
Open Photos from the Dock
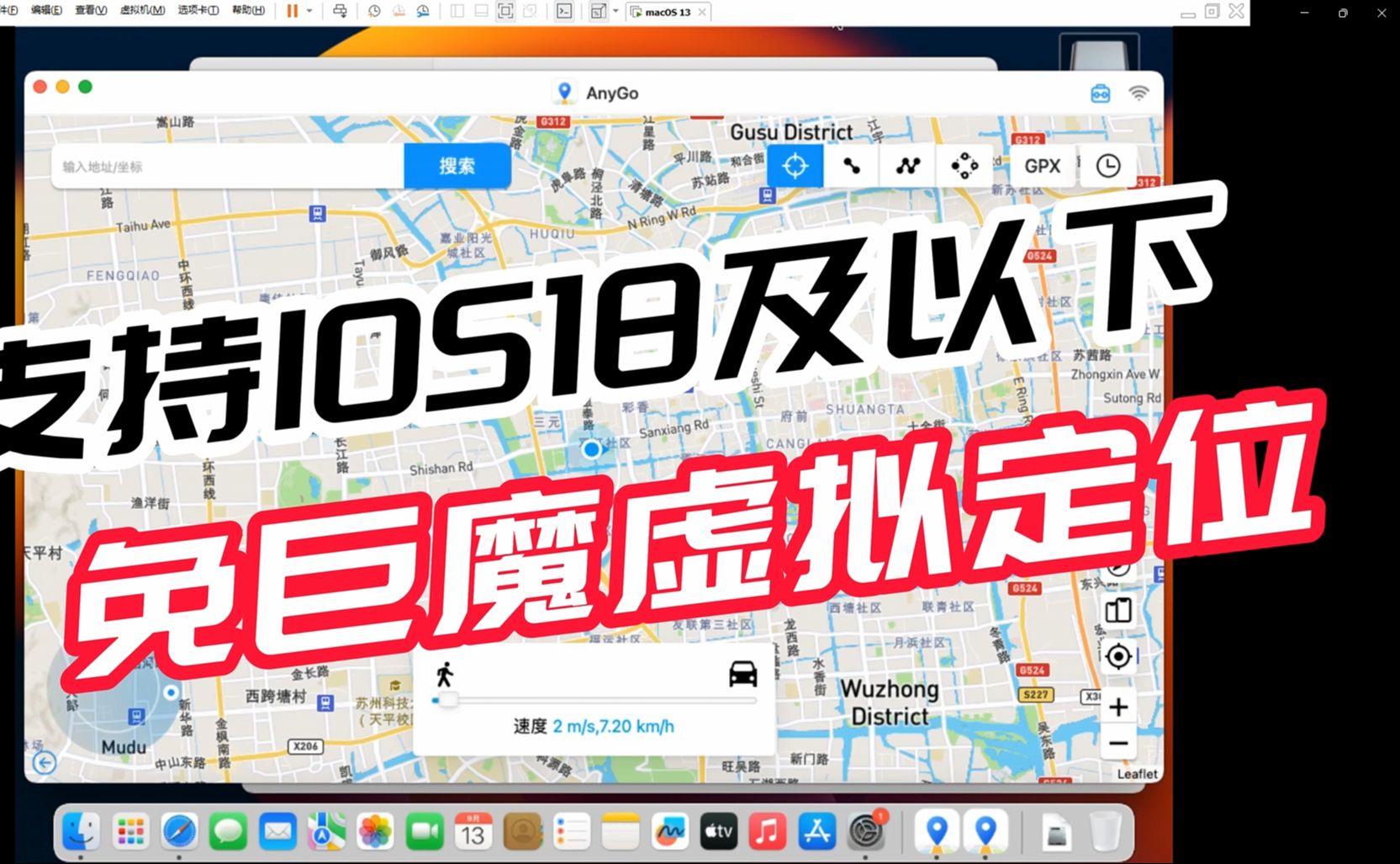point(375,832)
